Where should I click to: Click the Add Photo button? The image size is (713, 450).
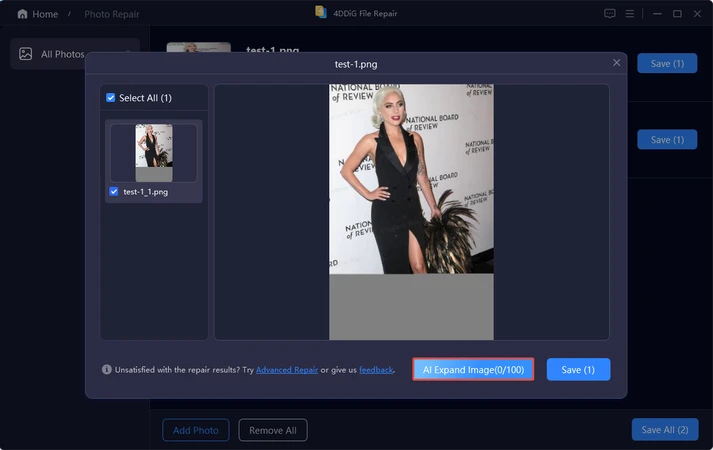click(195, 430)
